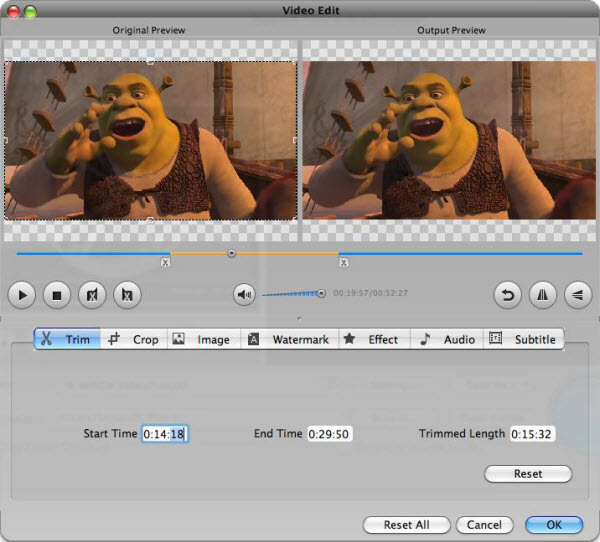Flip video horizontally with mirror icon
This screenshot has height=542, width=600.
[x=543, y=295]
